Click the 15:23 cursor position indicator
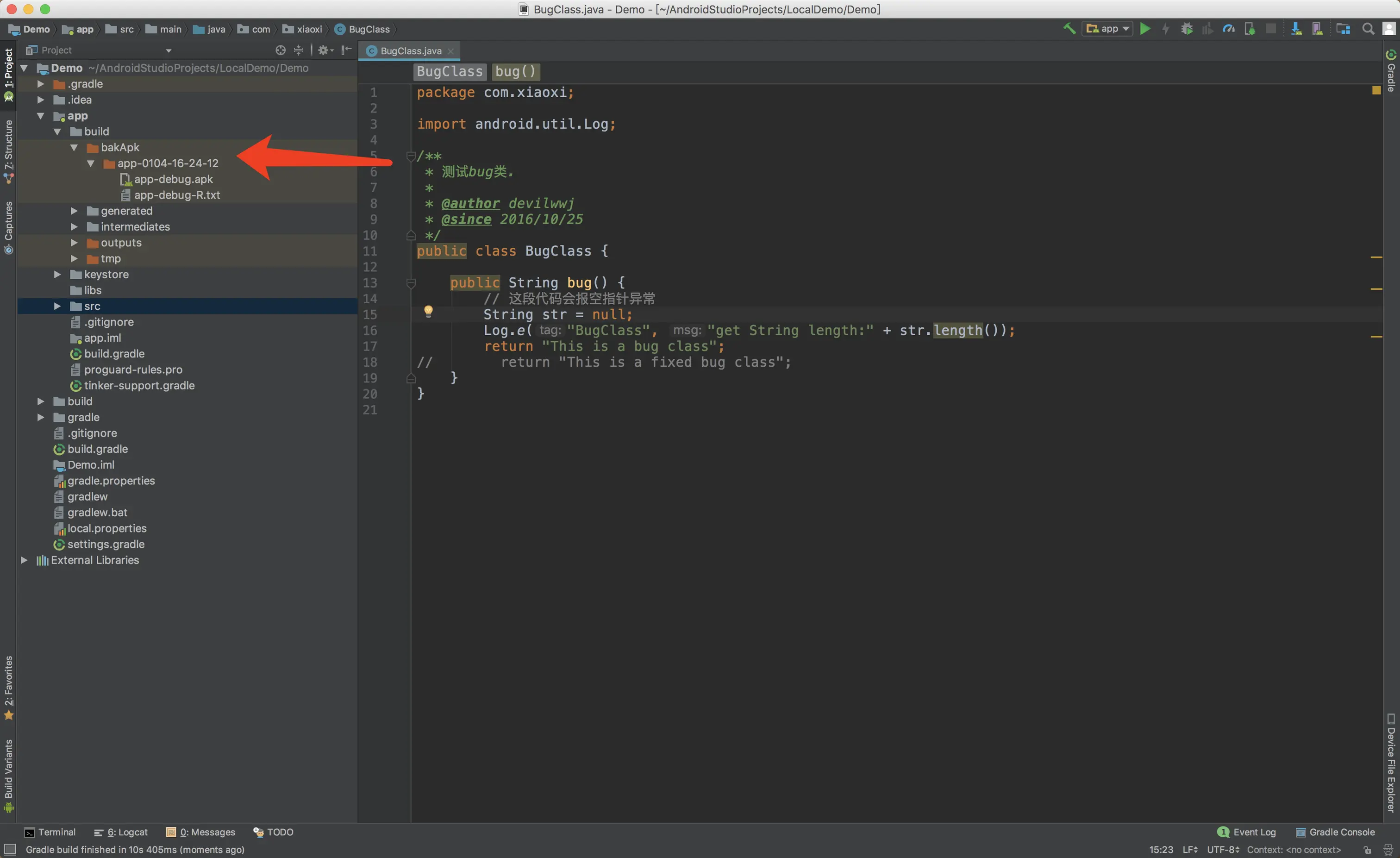Viewport: 1400px width, 858px height. [1161, 850]
